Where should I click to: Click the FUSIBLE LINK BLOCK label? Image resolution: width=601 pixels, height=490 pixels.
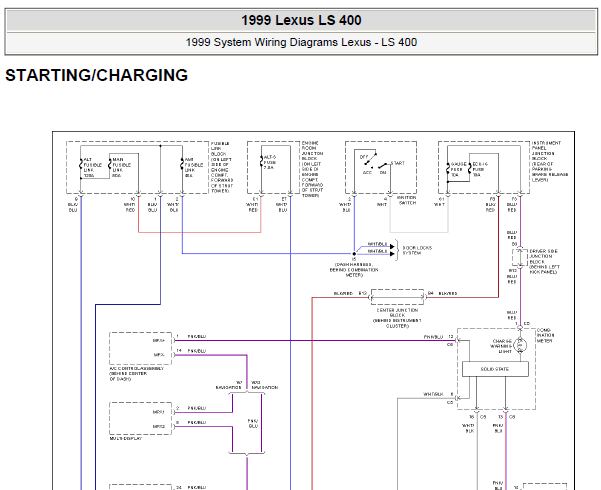(x=222, y=167)
